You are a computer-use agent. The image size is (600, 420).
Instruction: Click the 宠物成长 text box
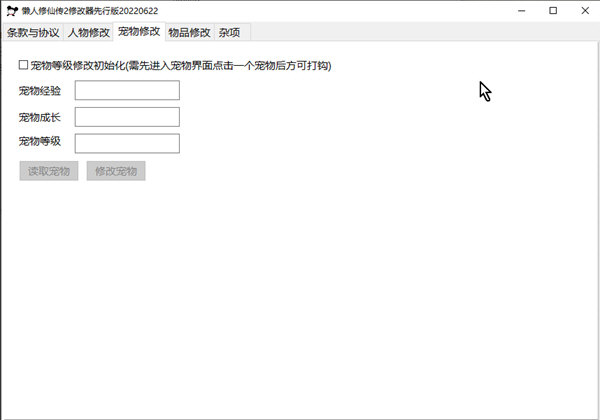127,117
